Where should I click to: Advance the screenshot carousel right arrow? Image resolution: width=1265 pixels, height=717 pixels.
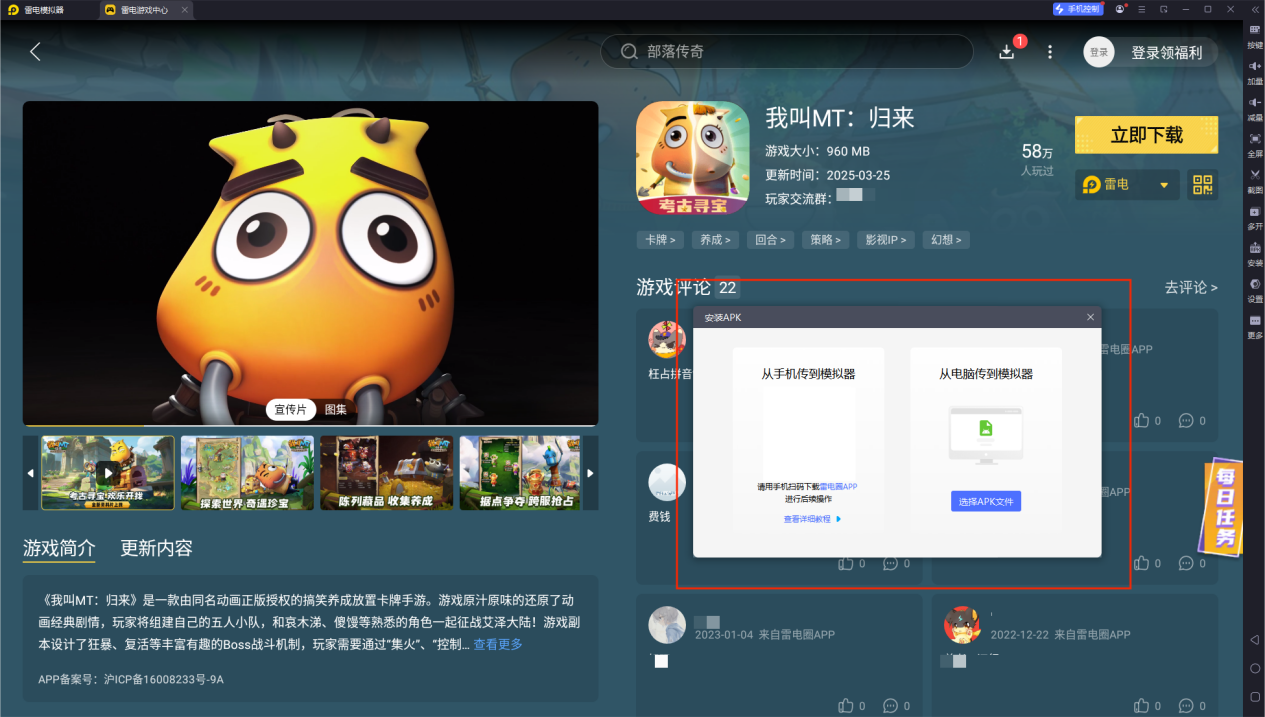pos(590,473)
